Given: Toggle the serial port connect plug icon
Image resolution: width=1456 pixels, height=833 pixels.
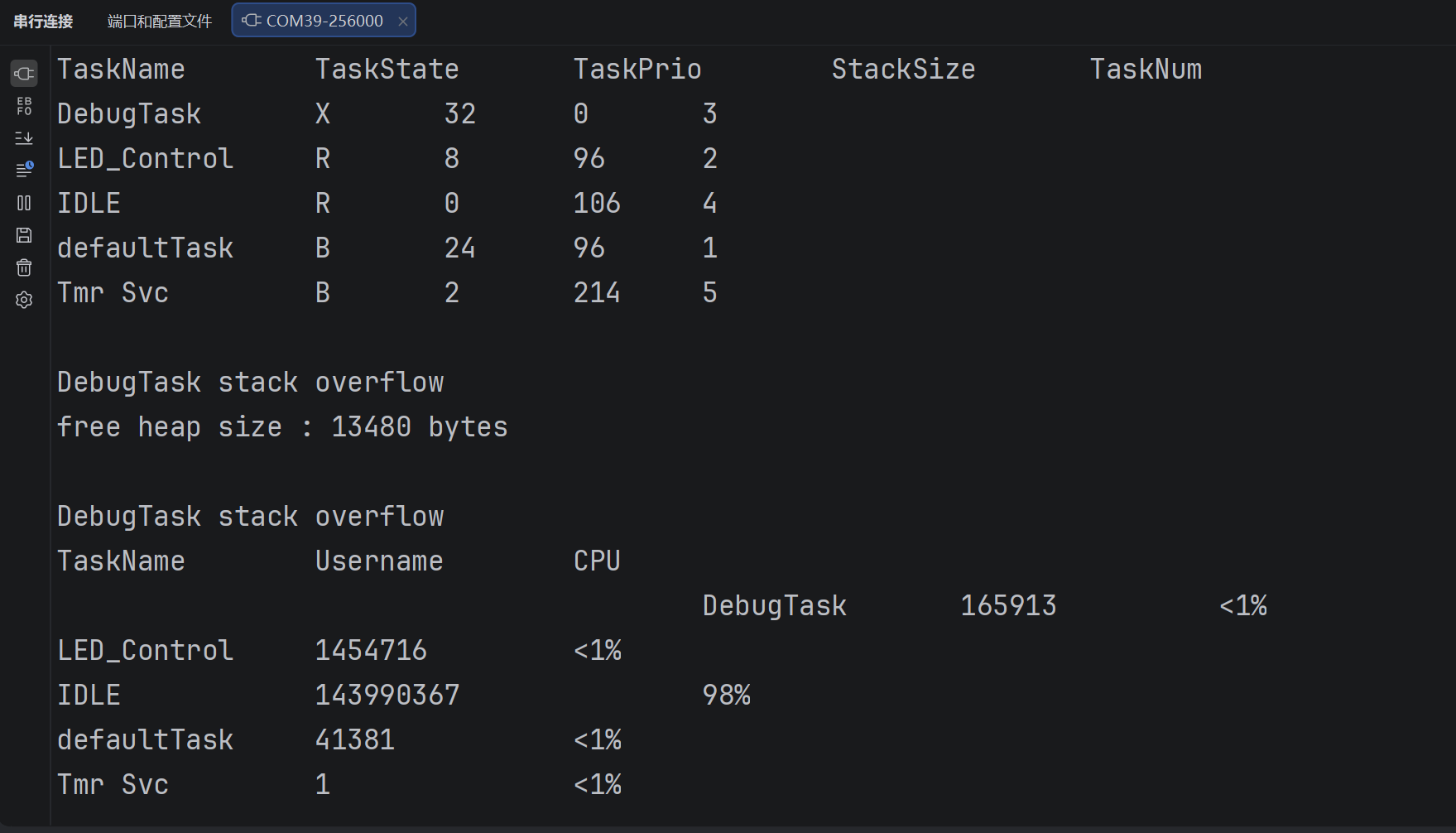Looking at the screenshot, I should (x=24, y=74).
